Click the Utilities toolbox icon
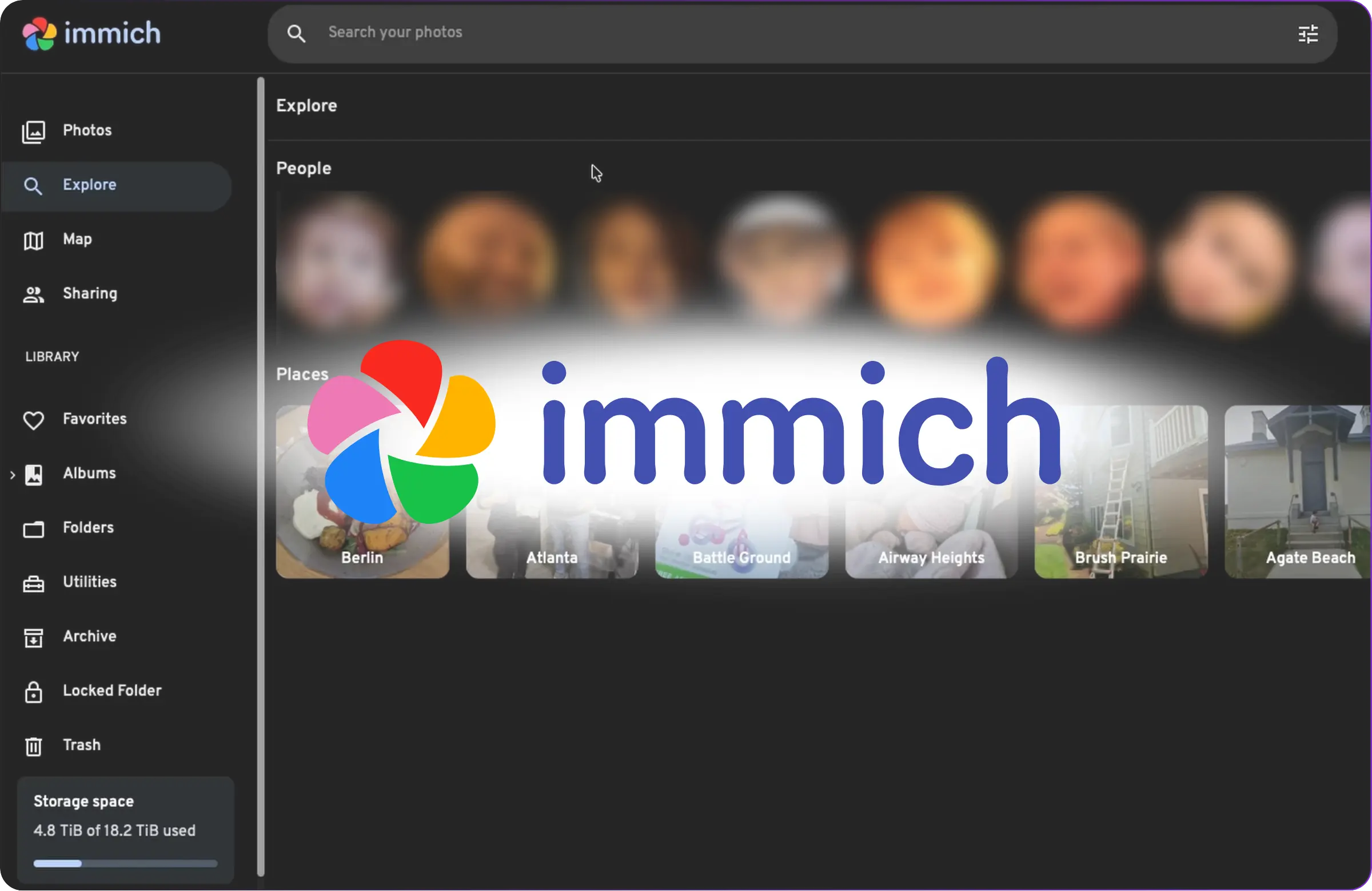 pos(33,584)
